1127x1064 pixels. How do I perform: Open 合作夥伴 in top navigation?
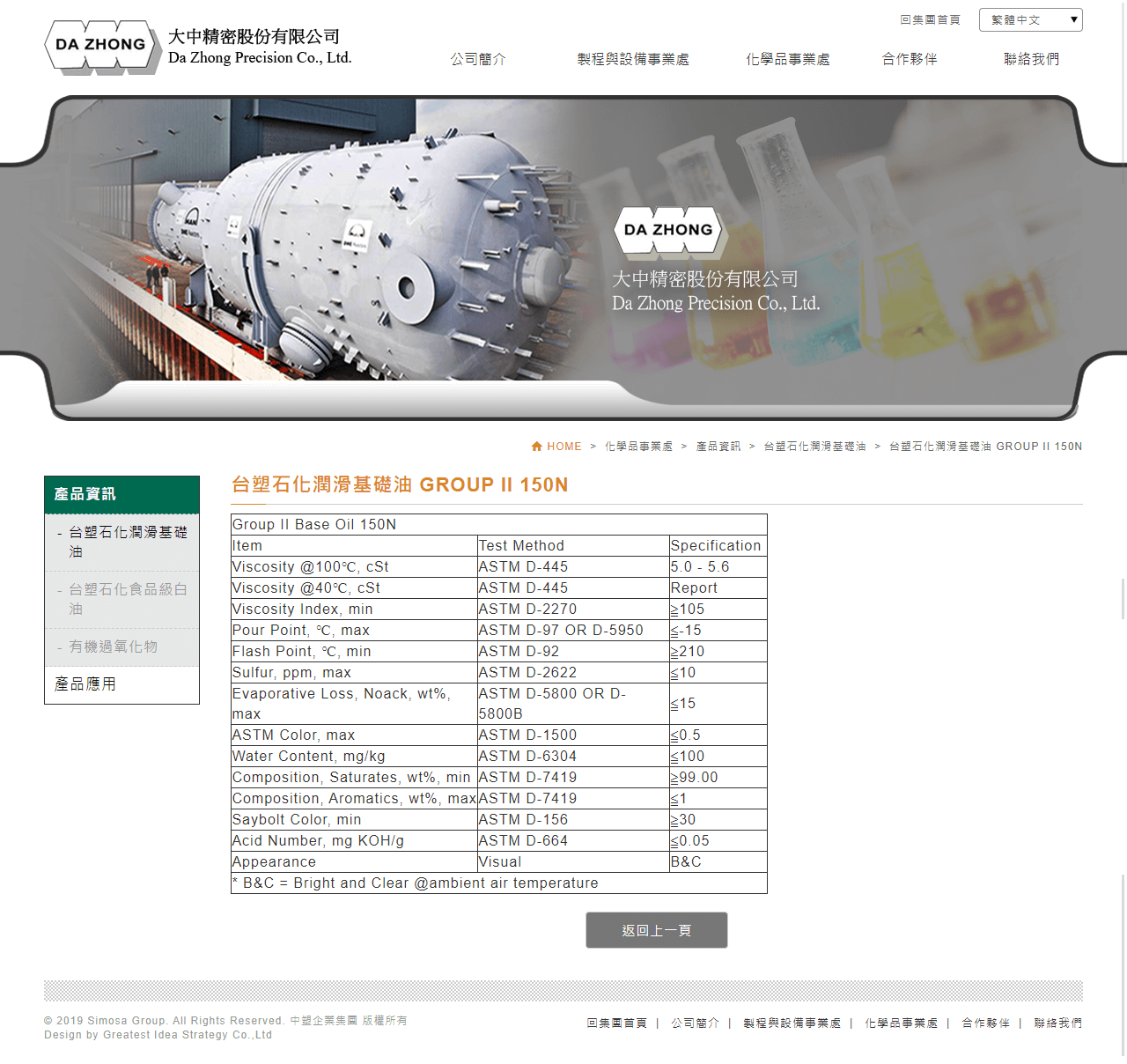[x=910, y=59]
